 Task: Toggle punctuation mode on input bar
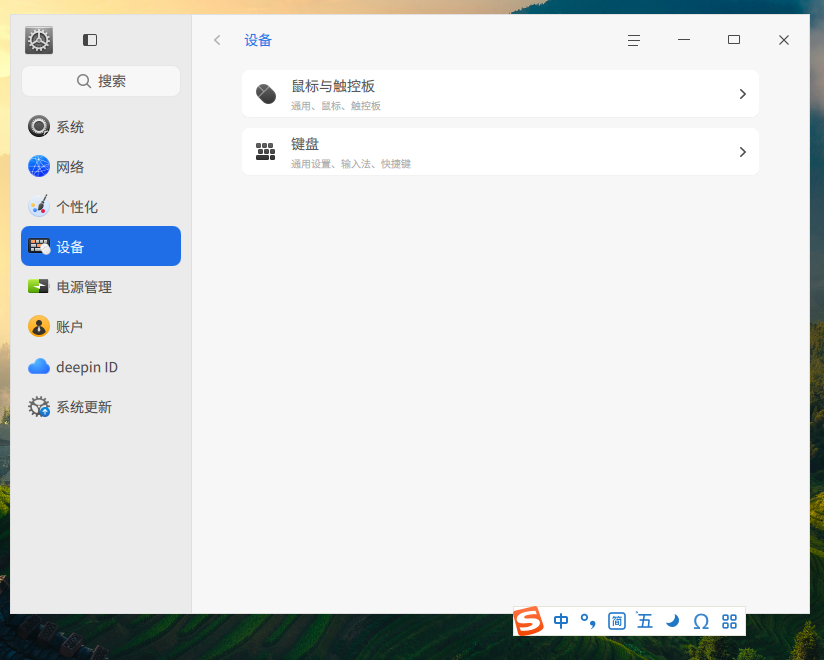click(588, 622)
